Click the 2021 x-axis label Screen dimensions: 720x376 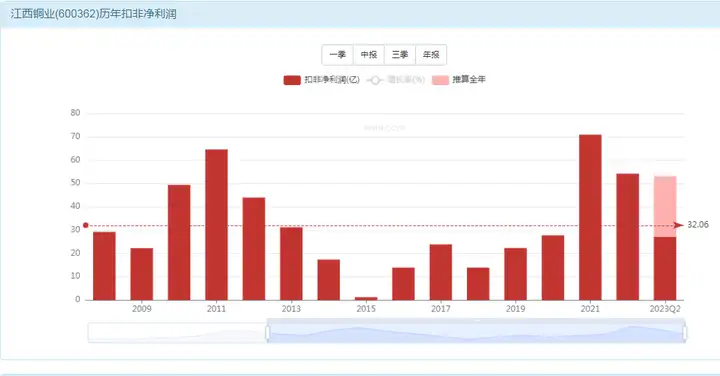point(590,309)
